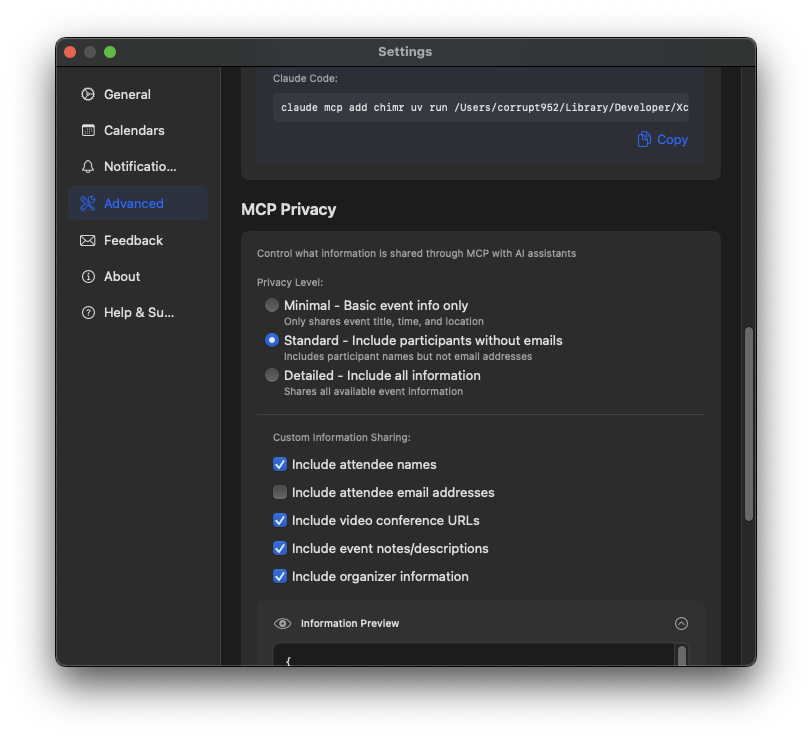Uncheck Include event notes/descriptions
This screenshot has height=740, width=812.
pos(280,548)
